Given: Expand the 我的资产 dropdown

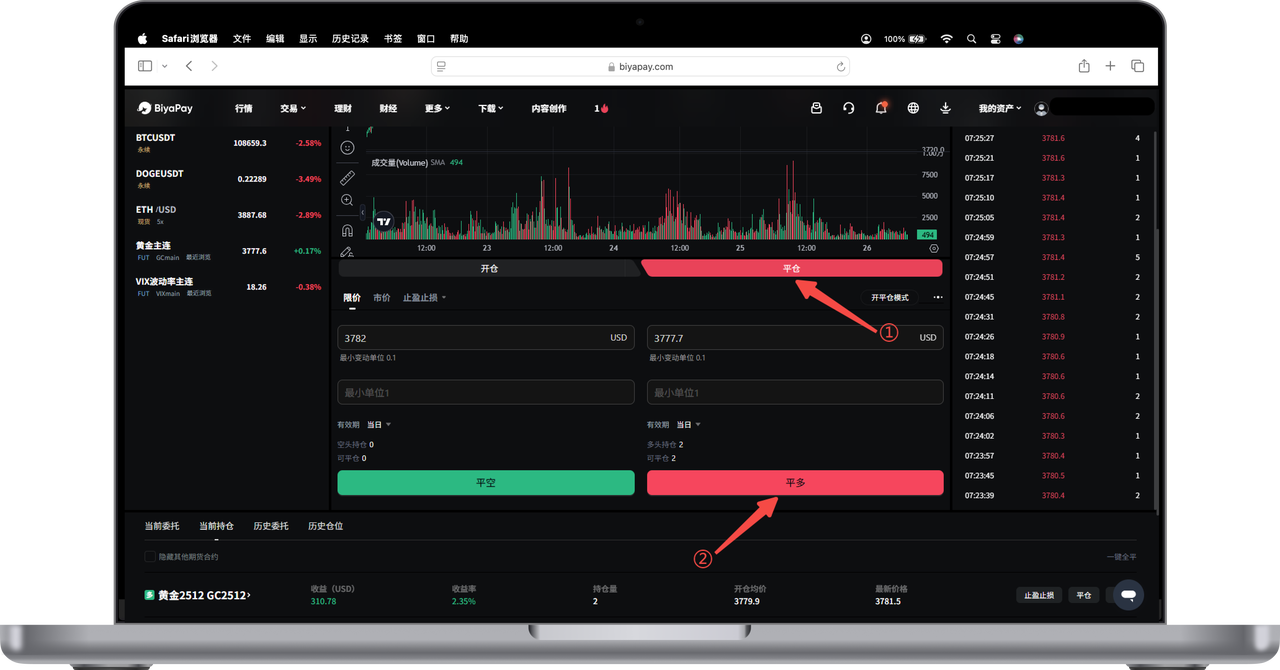Looking at the screenshot, I should [x=999, y=108].
